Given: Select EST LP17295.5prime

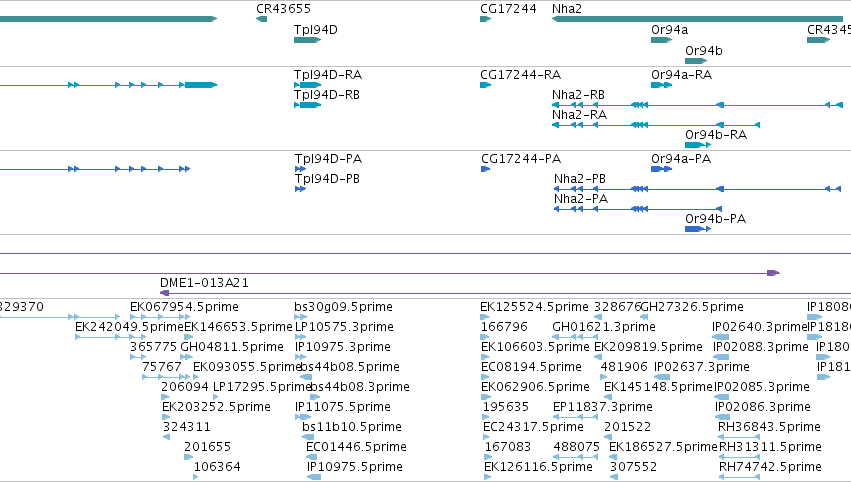Looking at the screenshot, I should pos(262,387).
